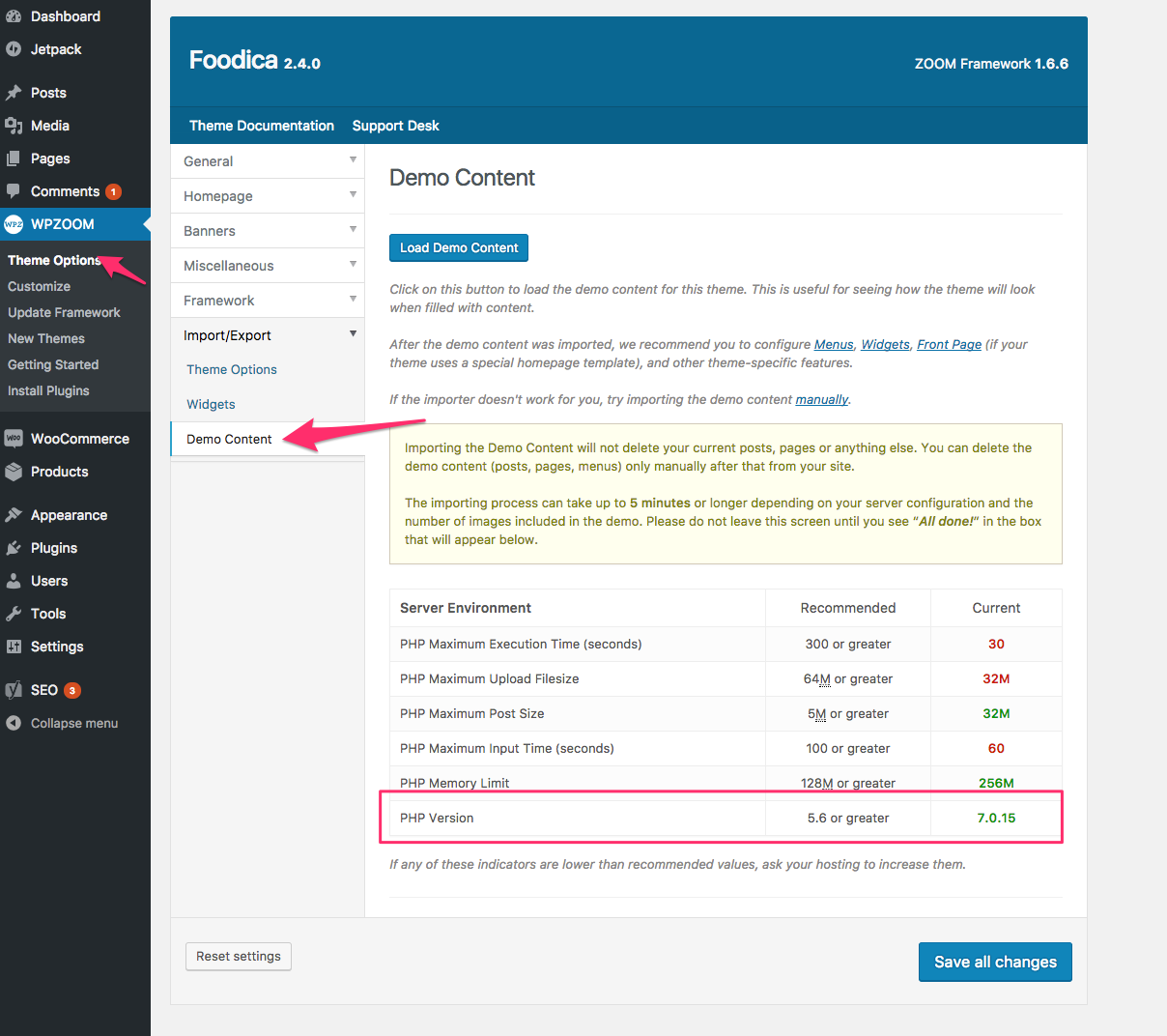Open the Support Desk tab
The width and height of the screenshot is (1167, 1036).
click(x=395, y=126)
